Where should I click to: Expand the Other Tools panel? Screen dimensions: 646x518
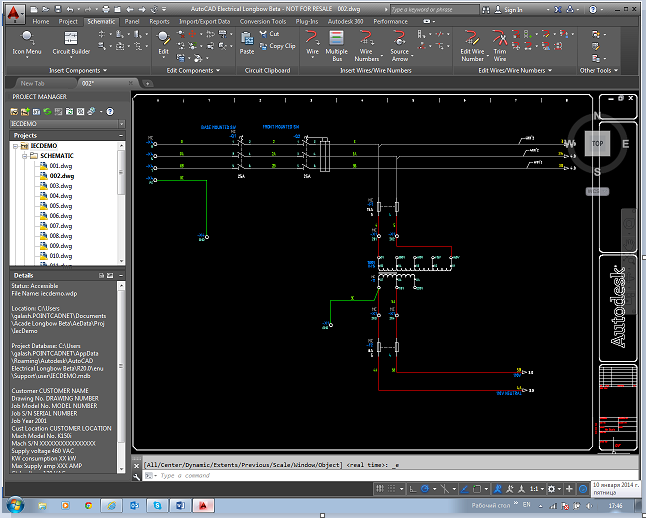pyautogui.click(x=599, y=70)
